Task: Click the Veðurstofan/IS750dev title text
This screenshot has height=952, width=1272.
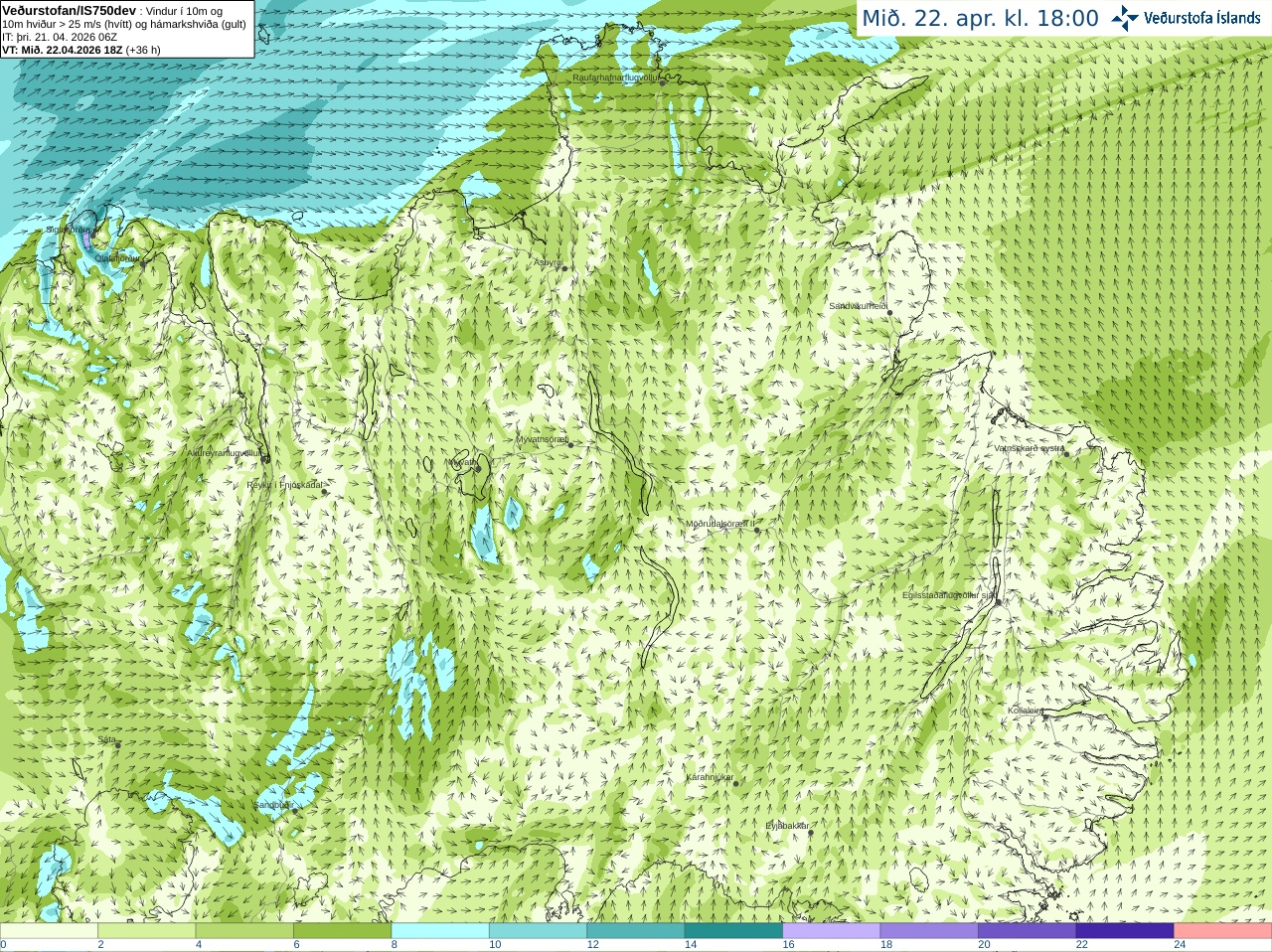Action: point(70,9)
